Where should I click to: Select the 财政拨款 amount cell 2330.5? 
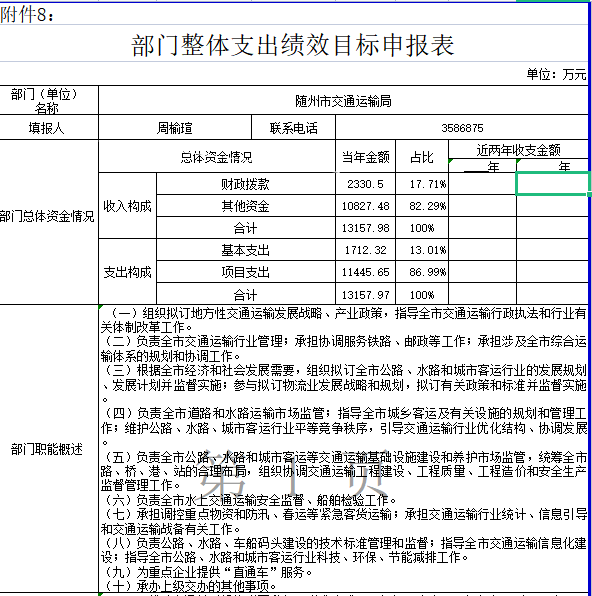pyautogui.click(x=365, y=184)
